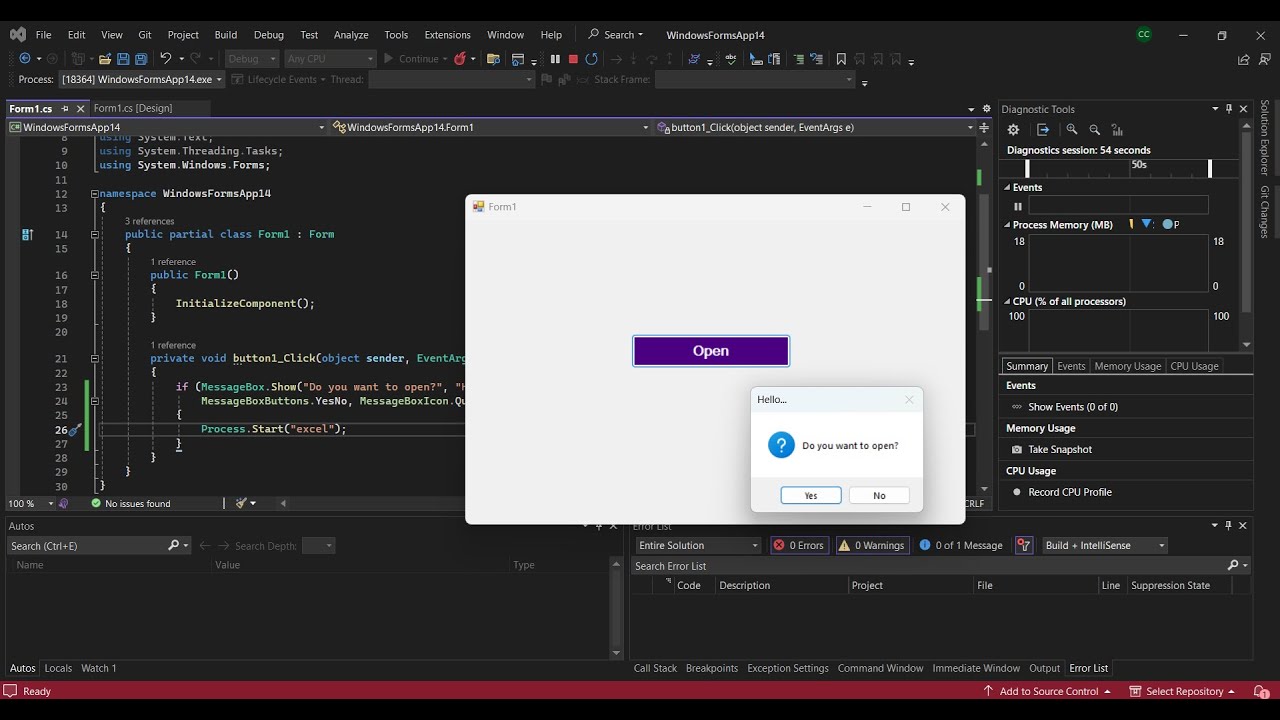Restart debugging with the circular arrow icon
This screenshot has width=1280, height=720.
(x=591, y=59)
